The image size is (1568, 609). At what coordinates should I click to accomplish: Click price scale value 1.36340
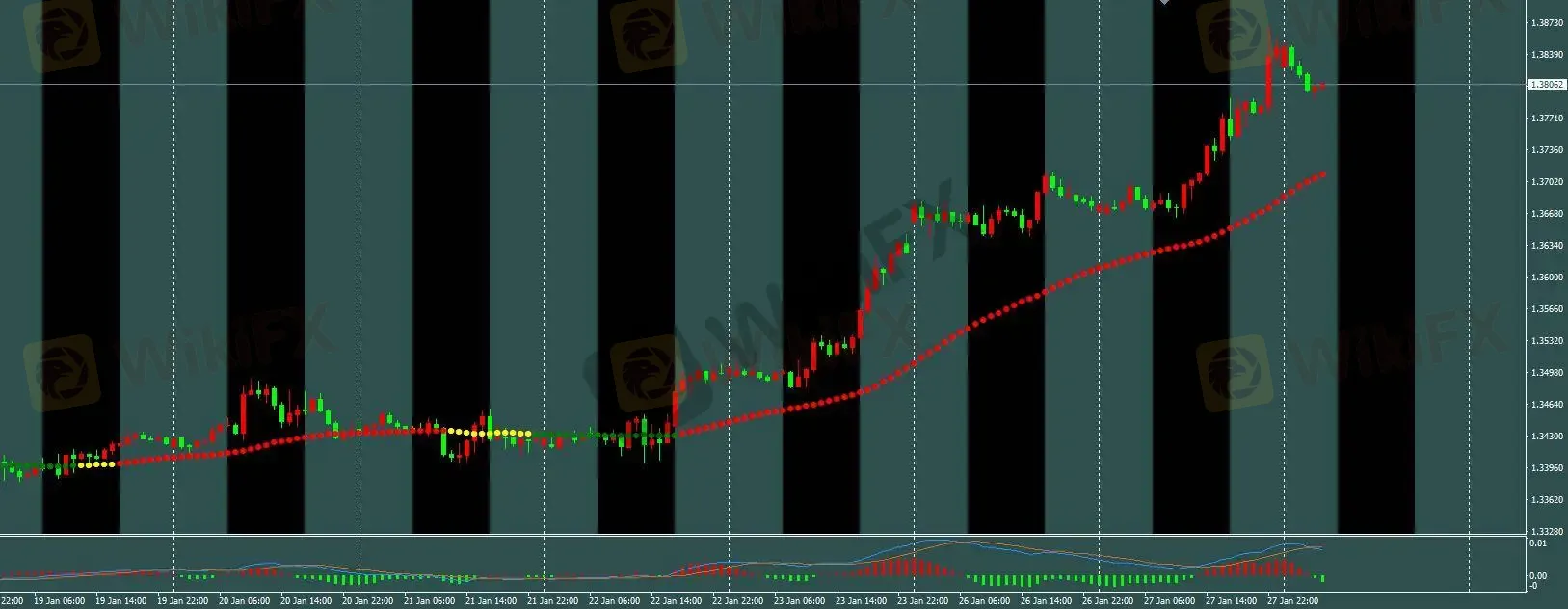(x=1547, y=246)
